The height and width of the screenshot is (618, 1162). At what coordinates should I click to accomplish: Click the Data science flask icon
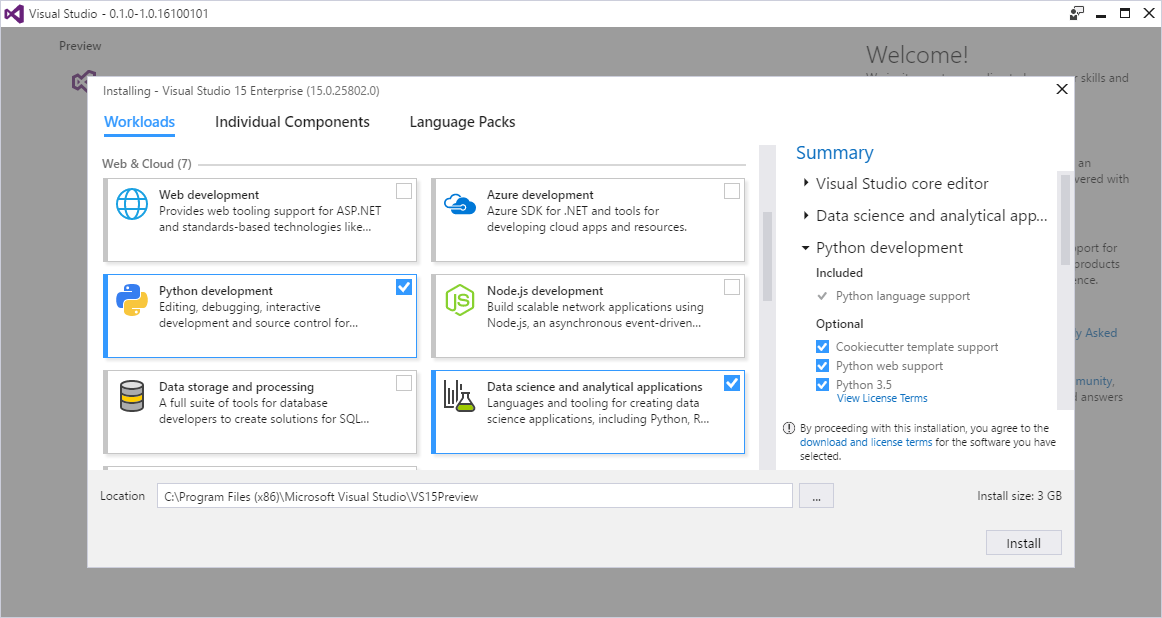point(459,396)
